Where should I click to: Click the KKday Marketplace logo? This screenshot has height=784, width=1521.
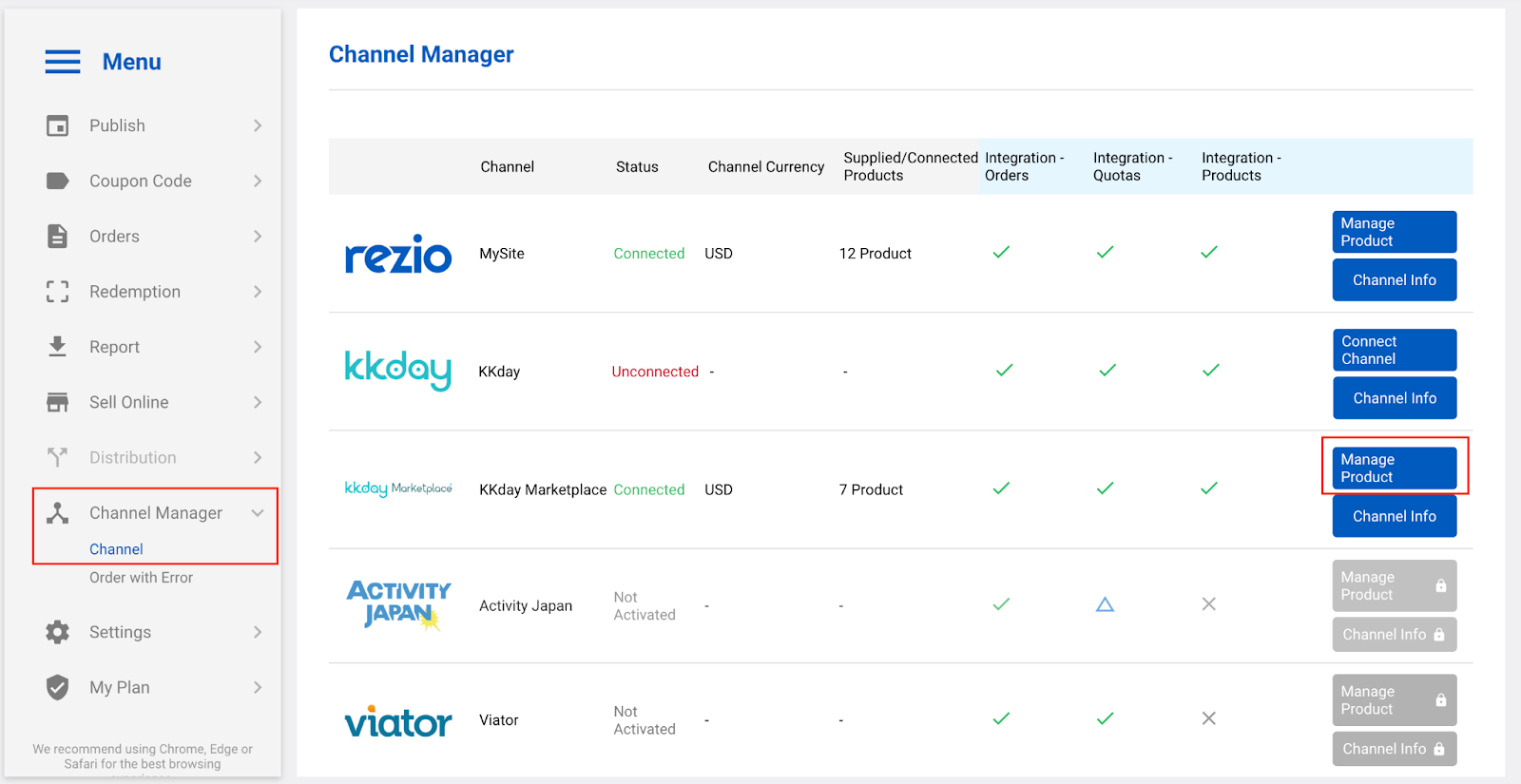pos(398,488)
